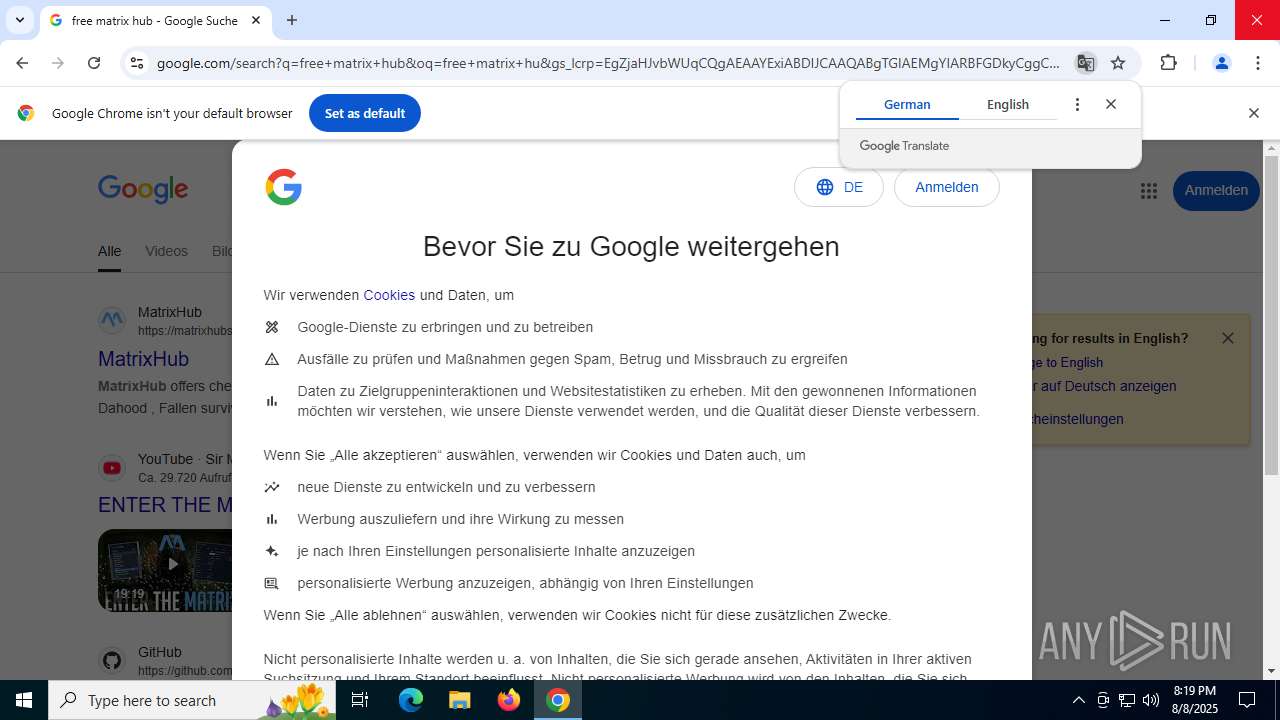Open the MatrixHub search result title
Viewport: 1280px width, 720px height.
pyautogui.click(x=143, y=358)
